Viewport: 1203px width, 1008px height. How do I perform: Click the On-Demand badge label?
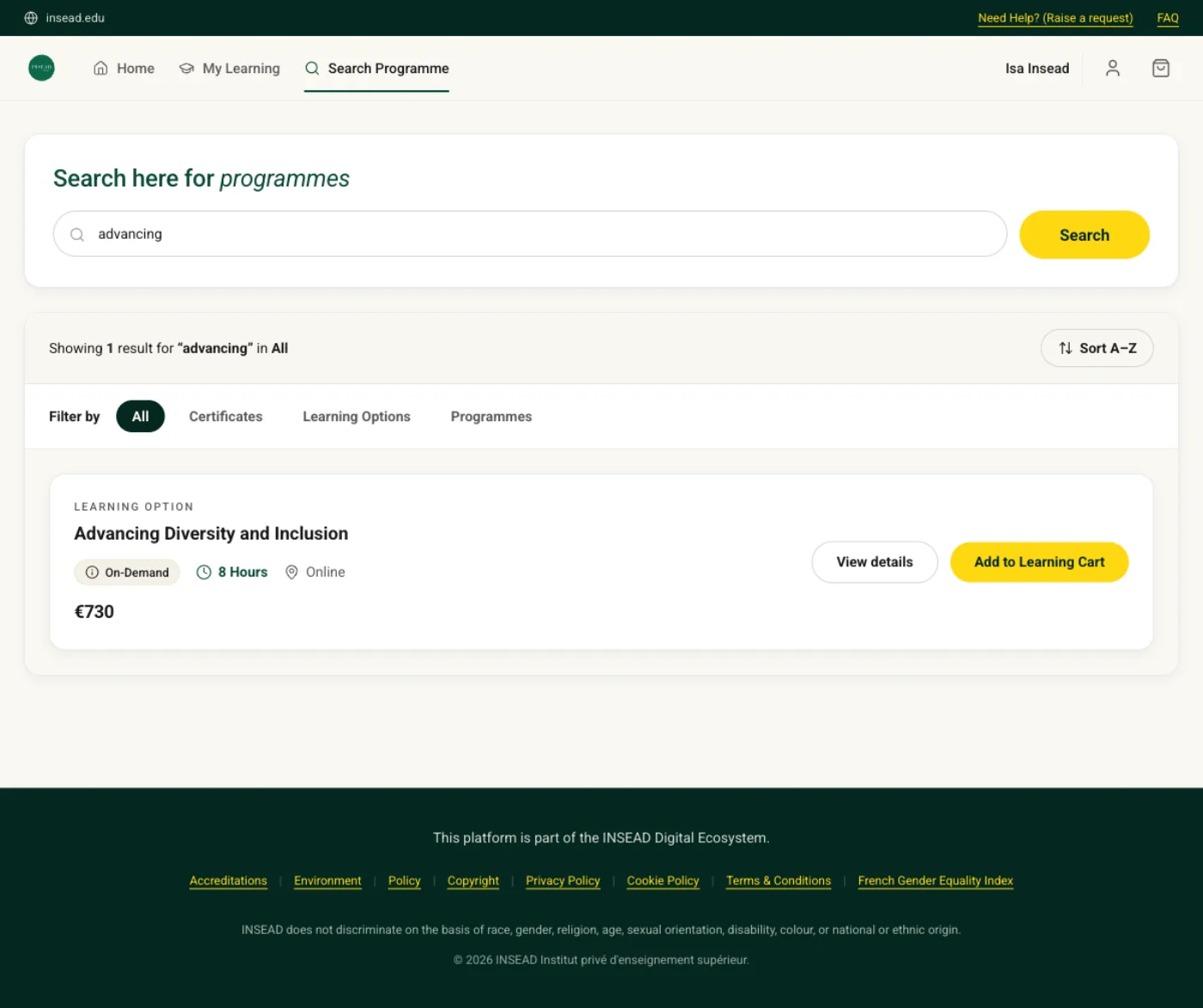137,572
